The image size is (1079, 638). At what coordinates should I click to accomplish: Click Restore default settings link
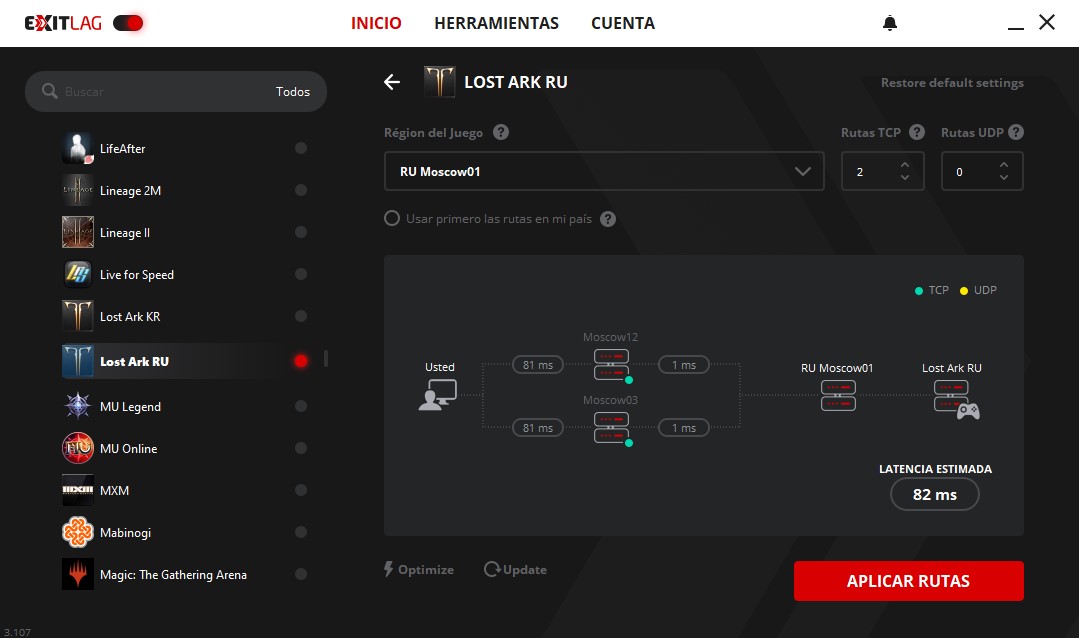[951, 83]
